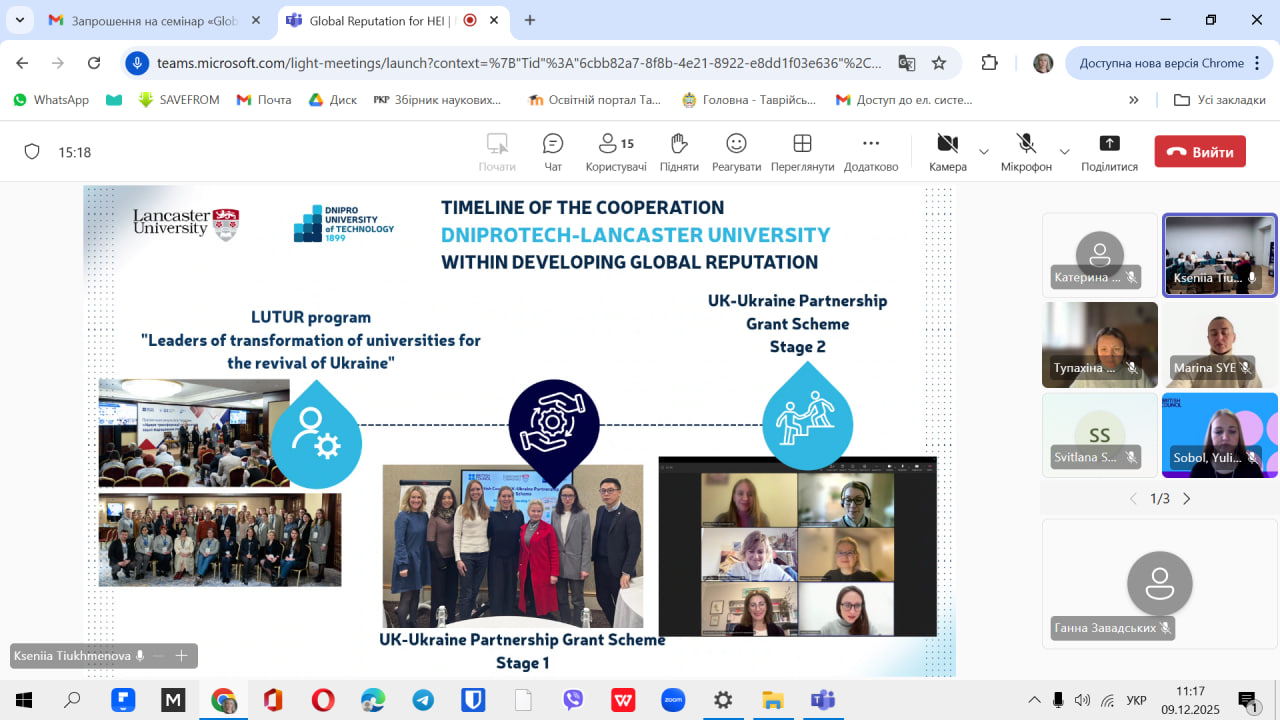Select Kseniia Tiukhmenova video tile
Viewport: 1280px width, 720px height.
tap(1220, 255)
